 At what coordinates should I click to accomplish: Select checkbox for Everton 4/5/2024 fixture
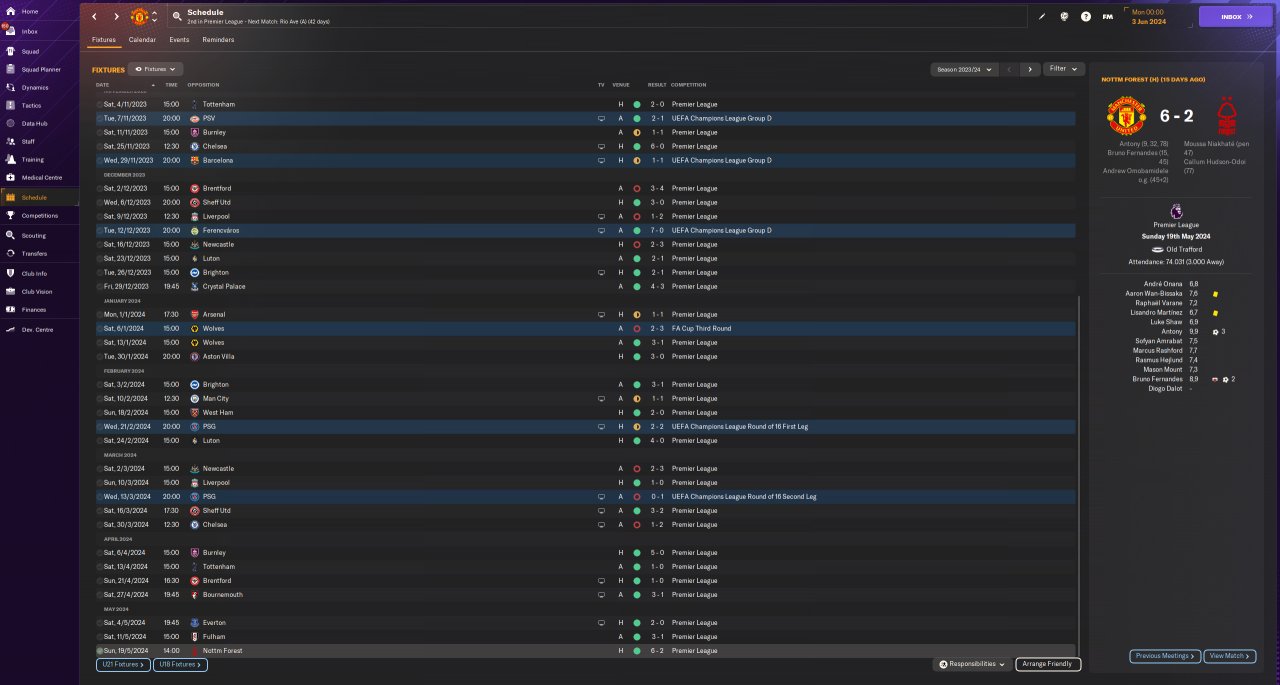(x=99, y=622)
